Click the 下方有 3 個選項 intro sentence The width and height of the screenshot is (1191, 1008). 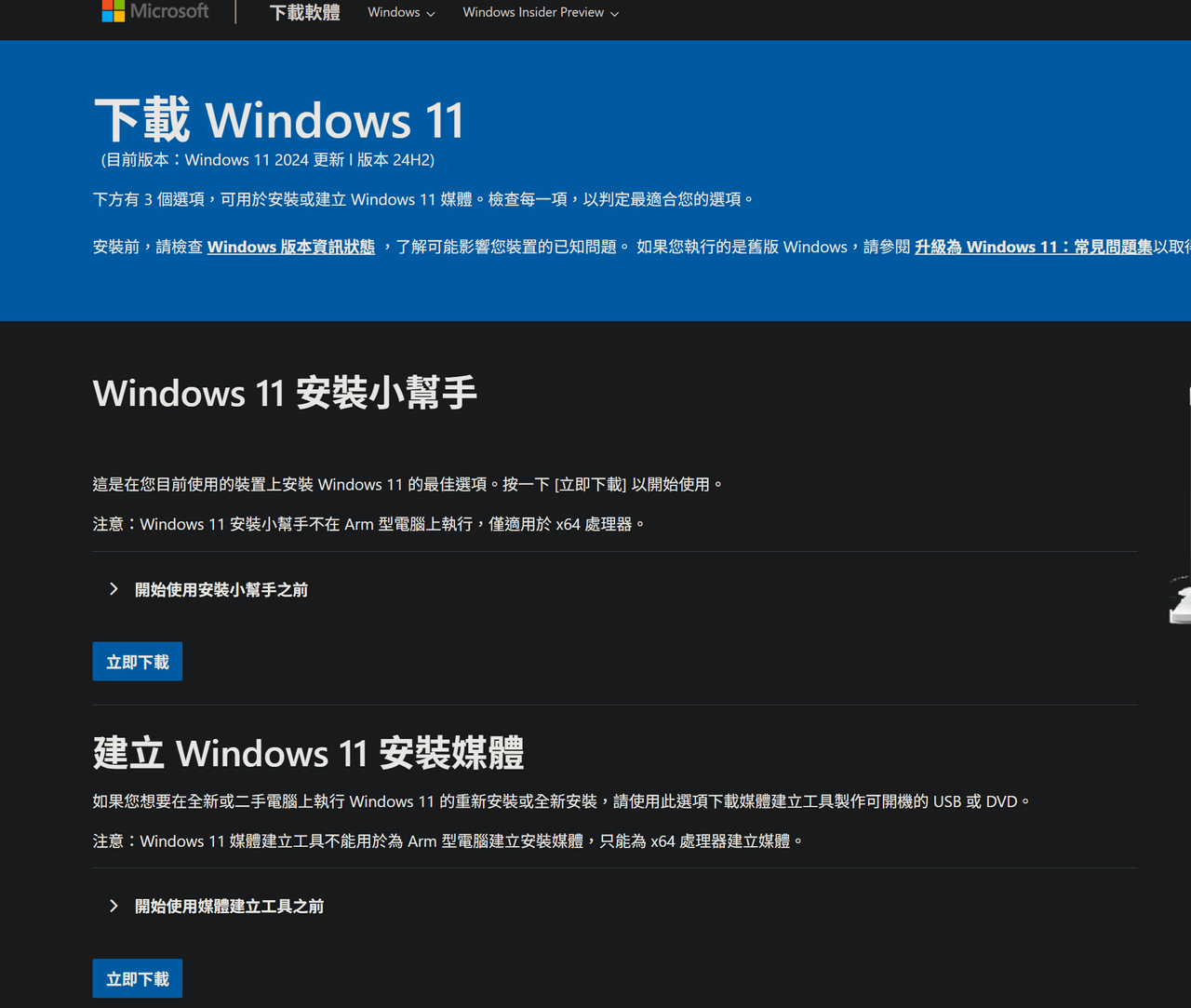[x=423, y=199]
